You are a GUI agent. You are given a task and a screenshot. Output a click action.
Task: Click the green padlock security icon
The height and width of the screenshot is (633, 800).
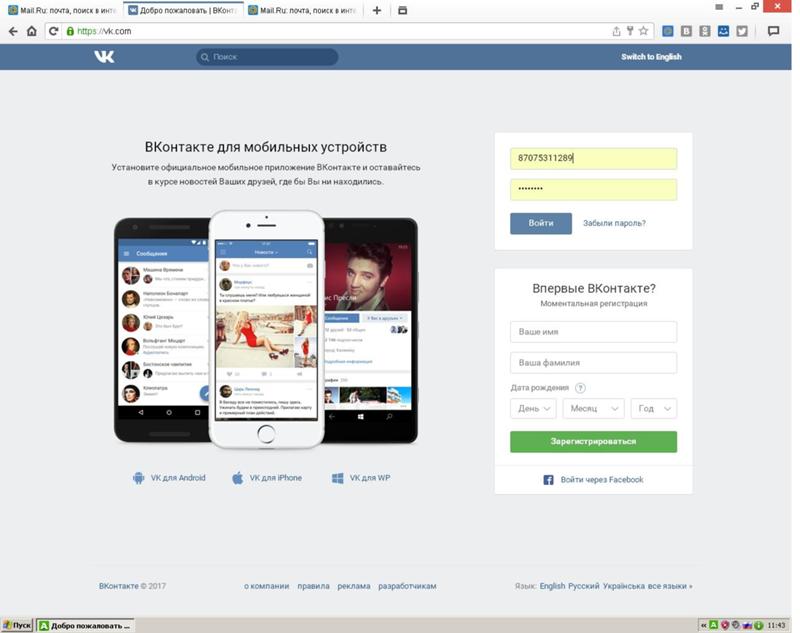coord(70,31)
